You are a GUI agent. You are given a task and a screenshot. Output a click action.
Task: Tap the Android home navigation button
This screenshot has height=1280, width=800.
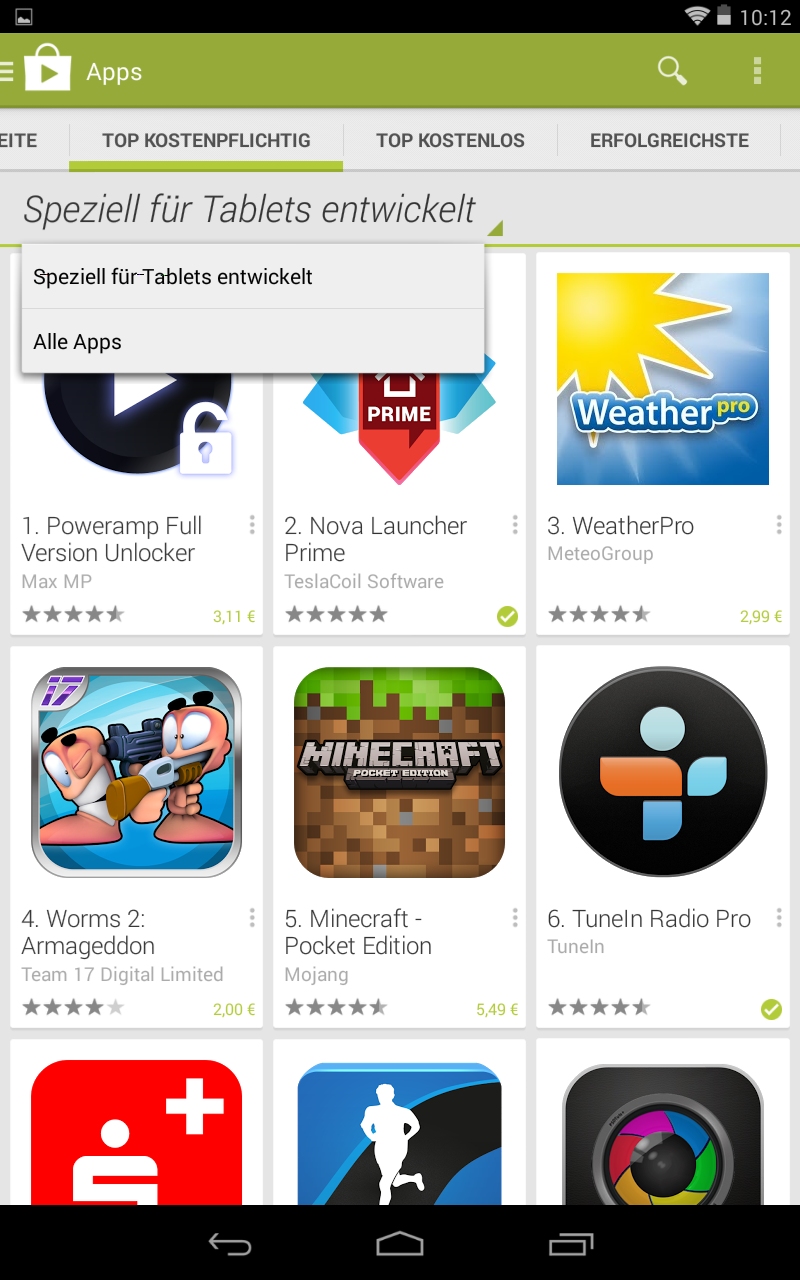tap(400, 1243)
